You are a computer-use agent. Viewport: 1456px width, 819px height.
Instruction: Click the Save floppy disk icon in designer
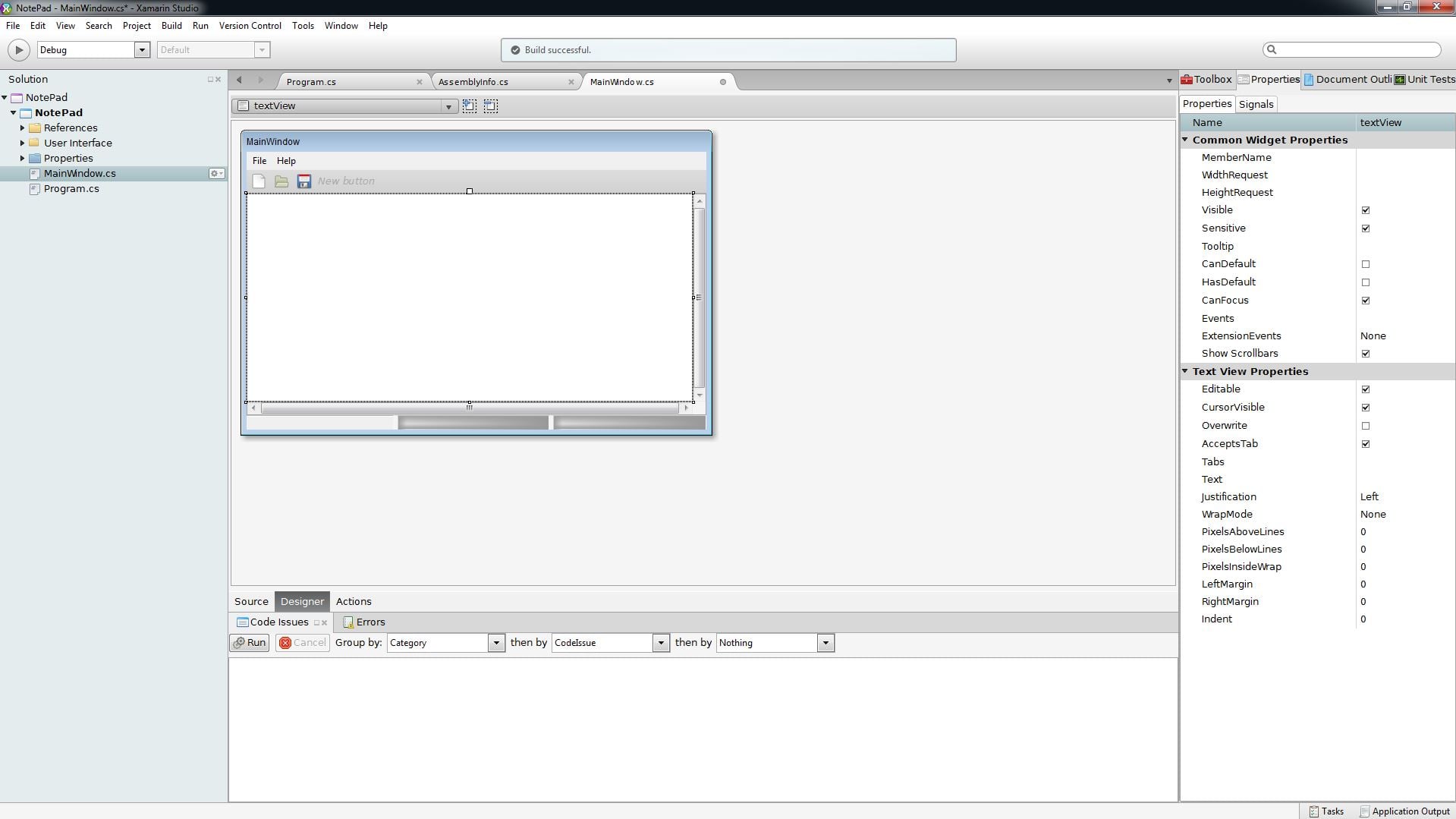pyautogui.click(x=304, y=181)
